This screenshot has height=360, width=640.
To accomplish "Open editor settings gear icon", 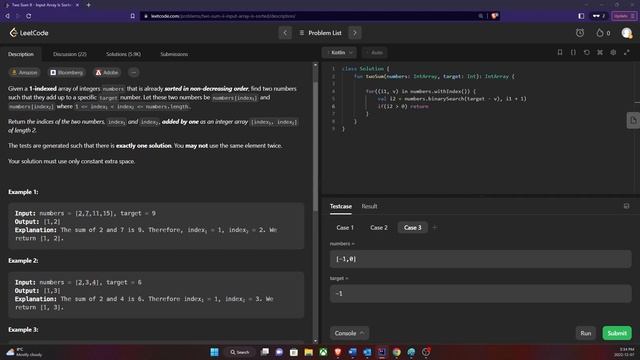I will pos(613,52).
